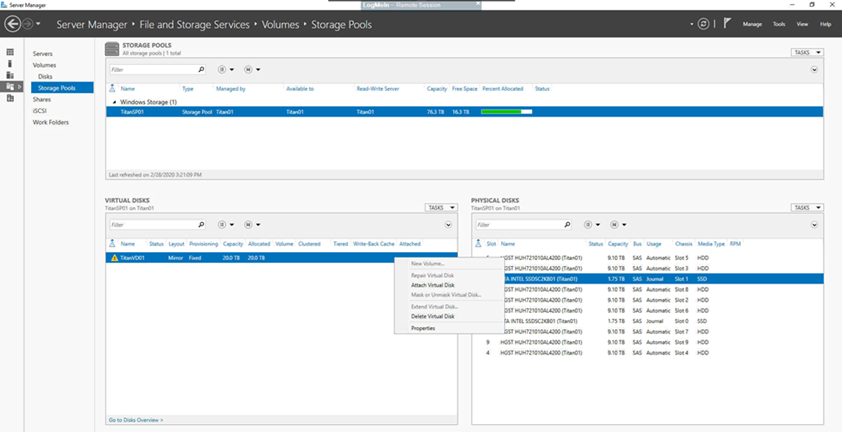Open the Disks page
842x432 pixels.
(45, 76)
